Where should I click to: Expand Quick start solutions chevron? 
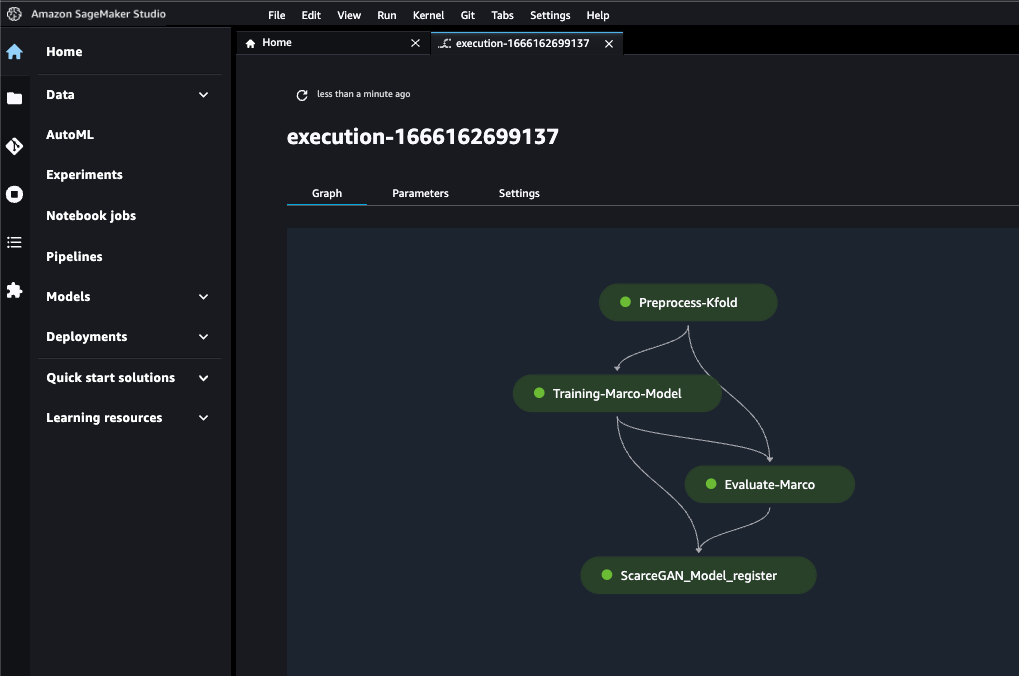point(204,378)
